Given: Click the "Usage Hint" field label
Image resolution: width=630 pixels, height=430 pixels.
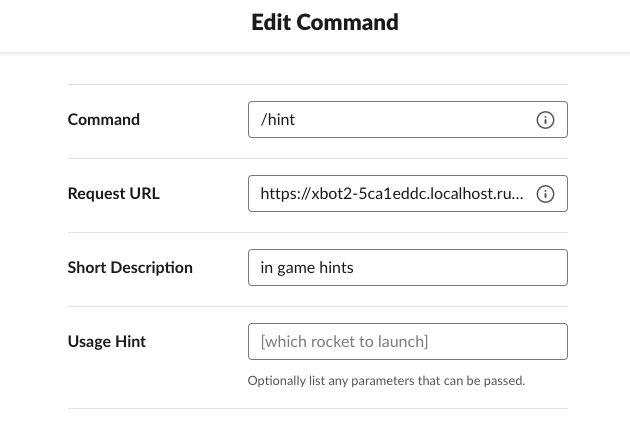Looking at the screenshot, I should tap(107, 341).
